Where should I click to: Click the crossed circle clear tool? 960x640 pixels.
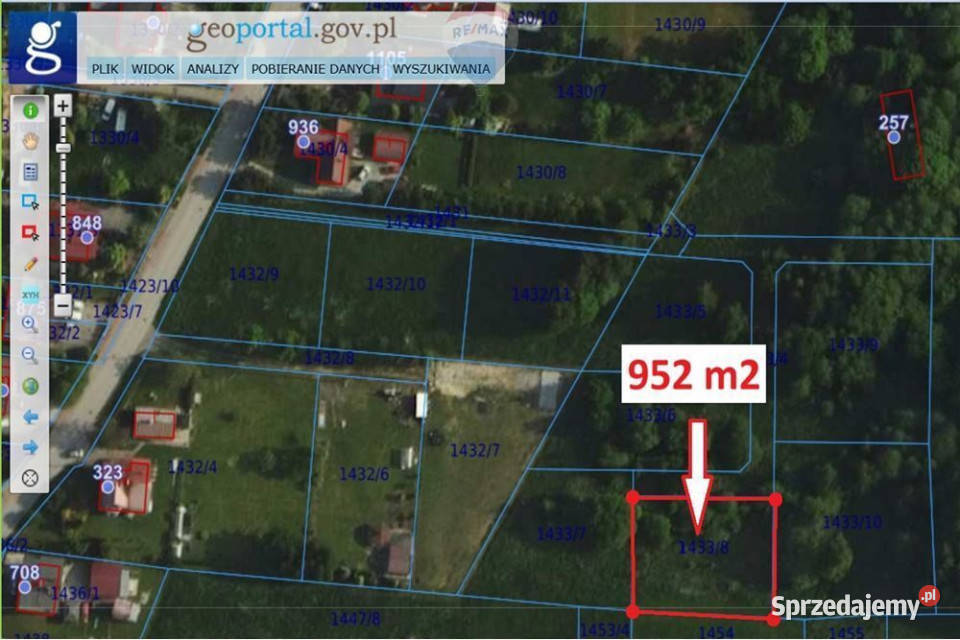(30, 477)
